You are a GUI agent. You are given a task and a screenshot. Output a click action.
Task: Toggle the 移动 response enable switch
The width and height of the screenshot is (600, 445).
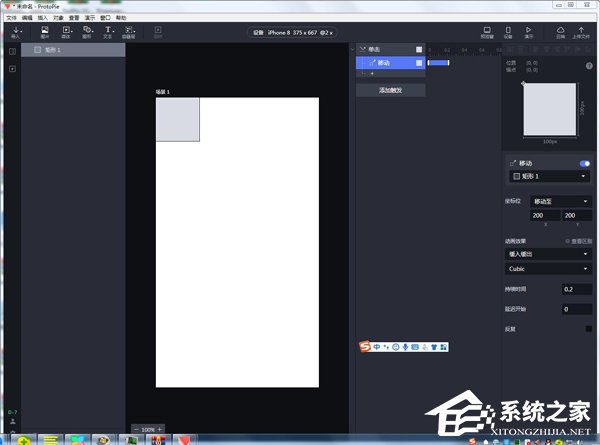tap(584, 162)
